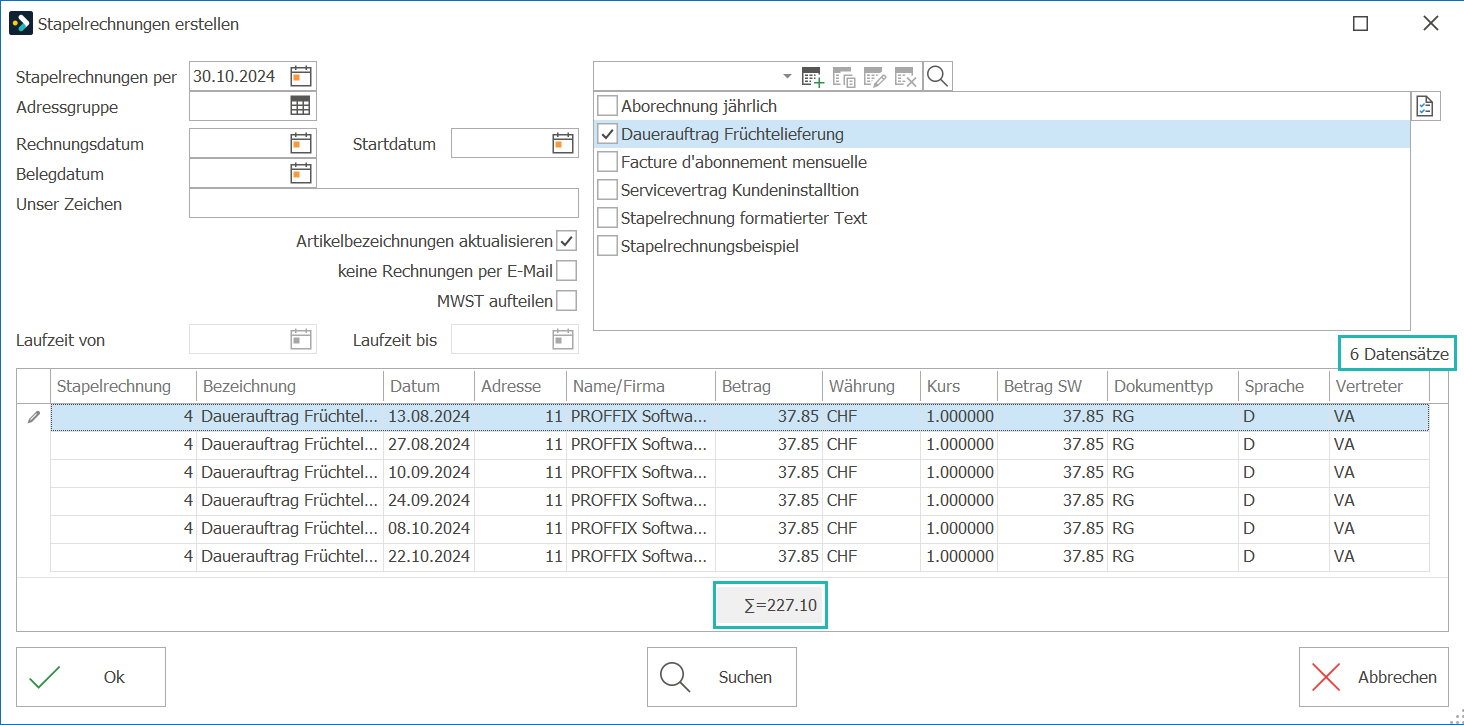Open the Rechnungsdatum calendar picker
The image size is (1464, 725).
[x=301, y=144]
